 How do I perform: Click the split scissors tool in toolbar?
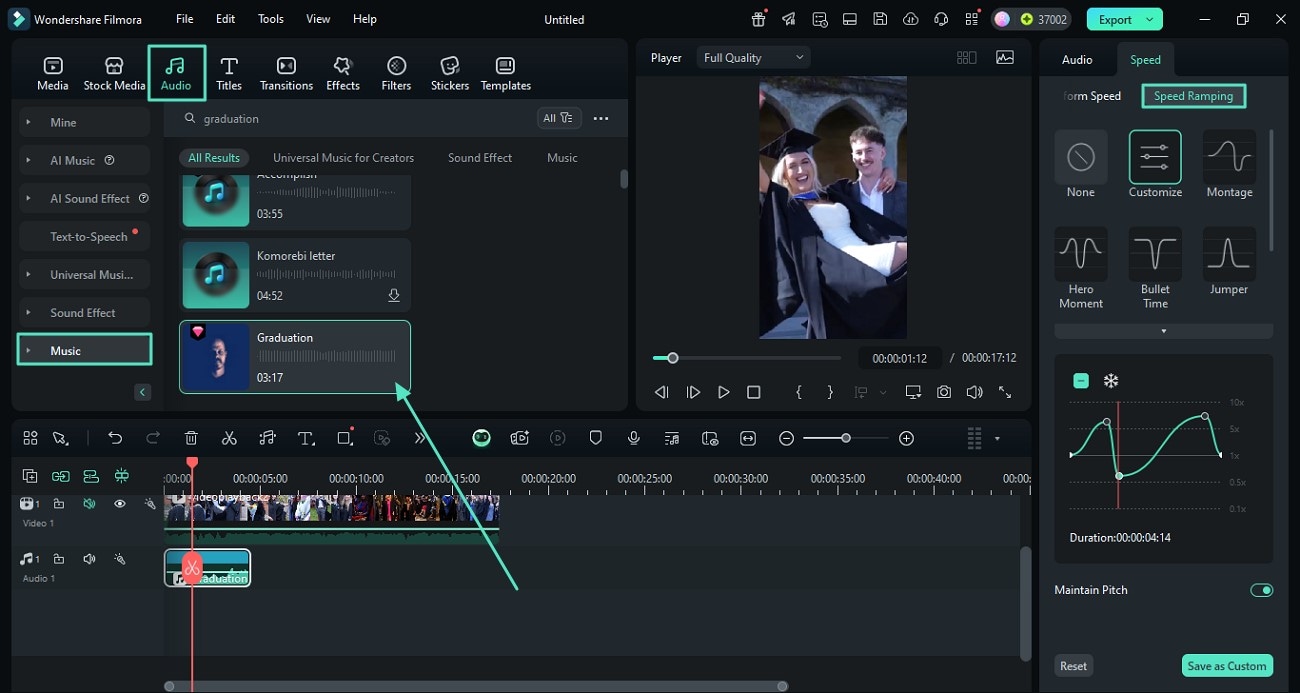click(229, 438)
